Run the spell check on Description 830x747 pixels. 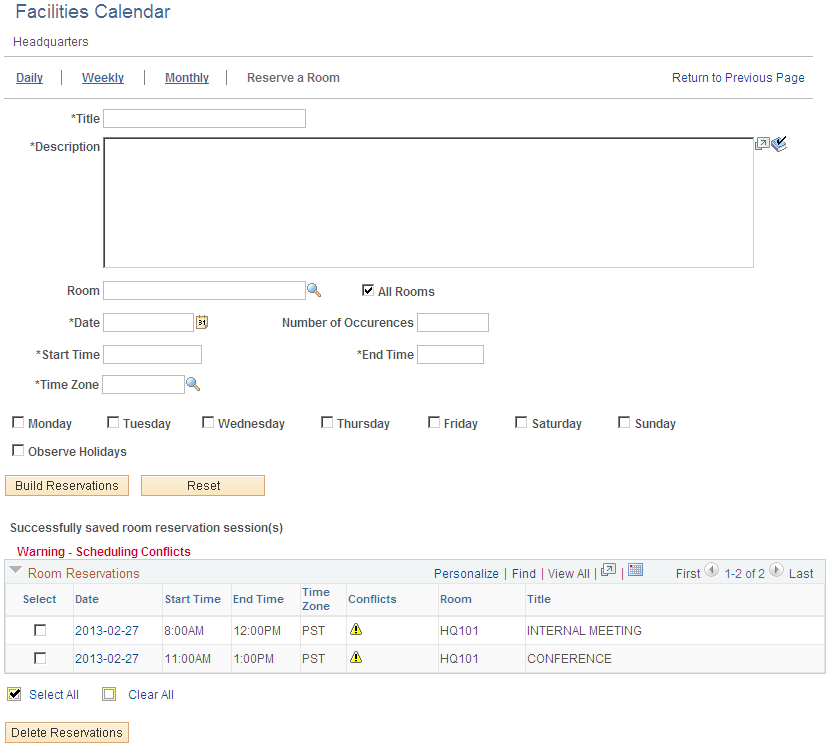click(x=779, y=143)
